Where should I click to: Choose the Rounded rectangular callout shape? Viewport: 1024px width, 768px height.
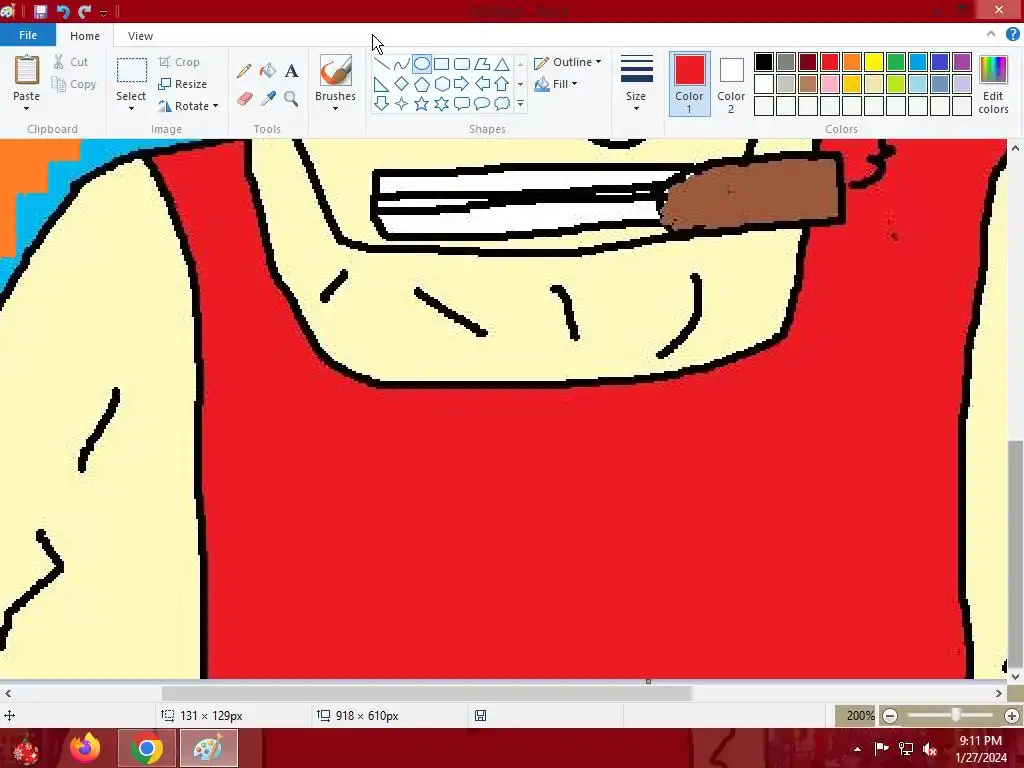click(x=462, y=103)
